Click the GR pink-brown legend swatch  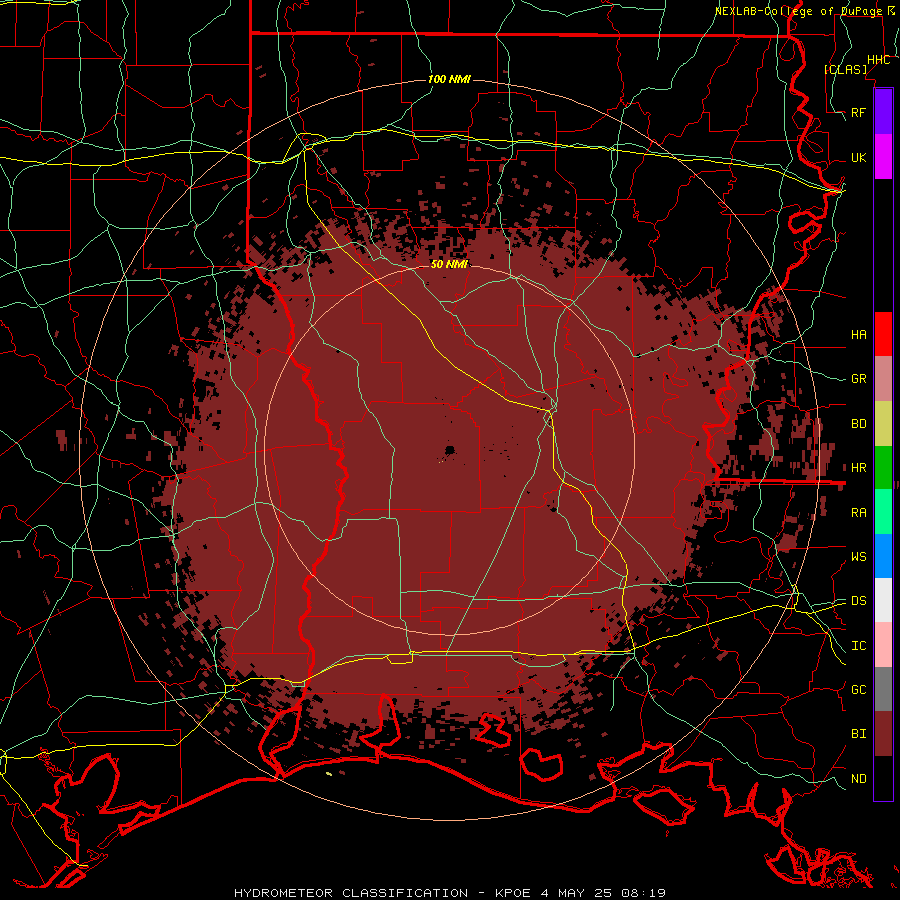pos(883,379)
